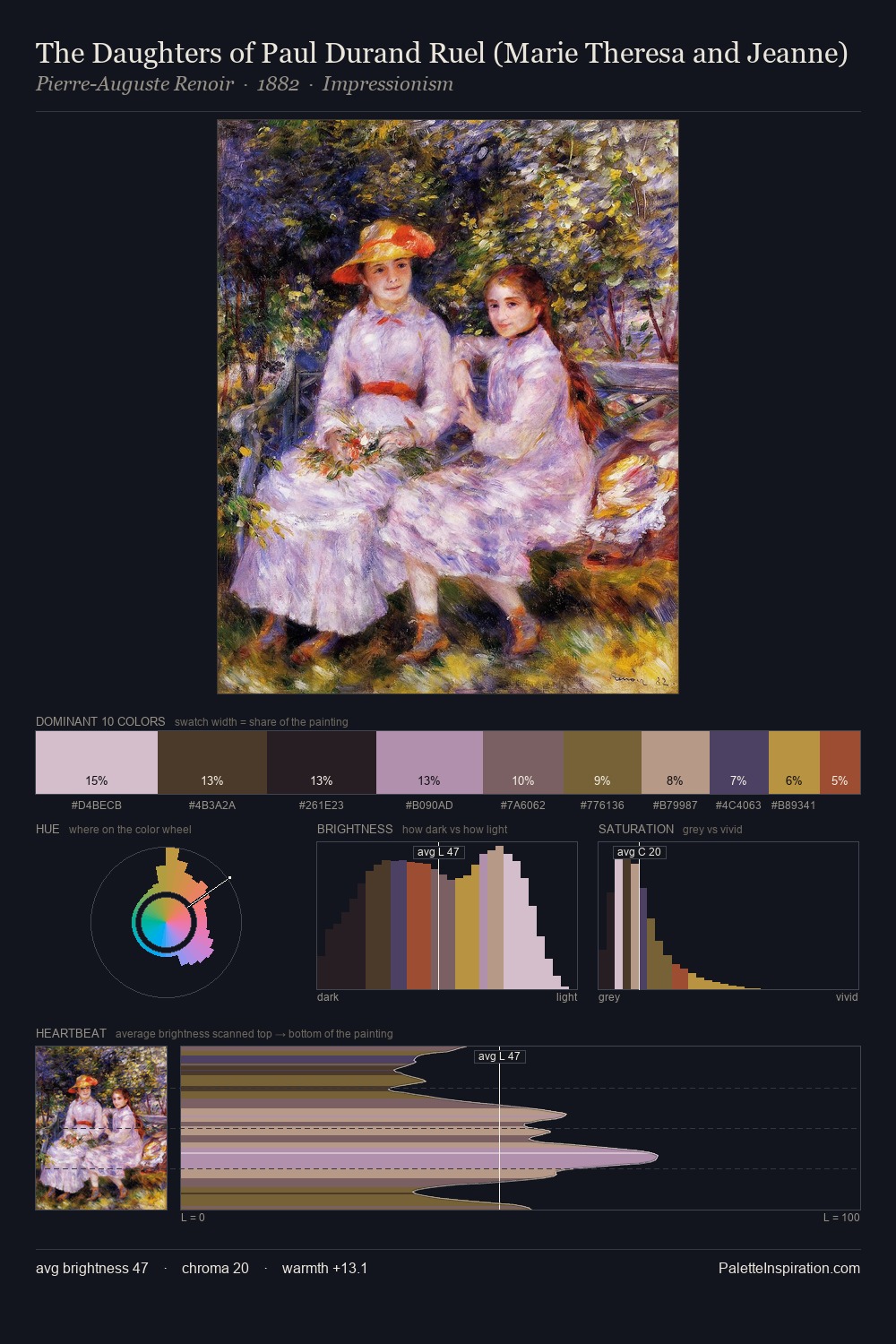The image size is (896, 1344).
Task: Click 'where on the color wheel' caption
Action: coord(130,830)
